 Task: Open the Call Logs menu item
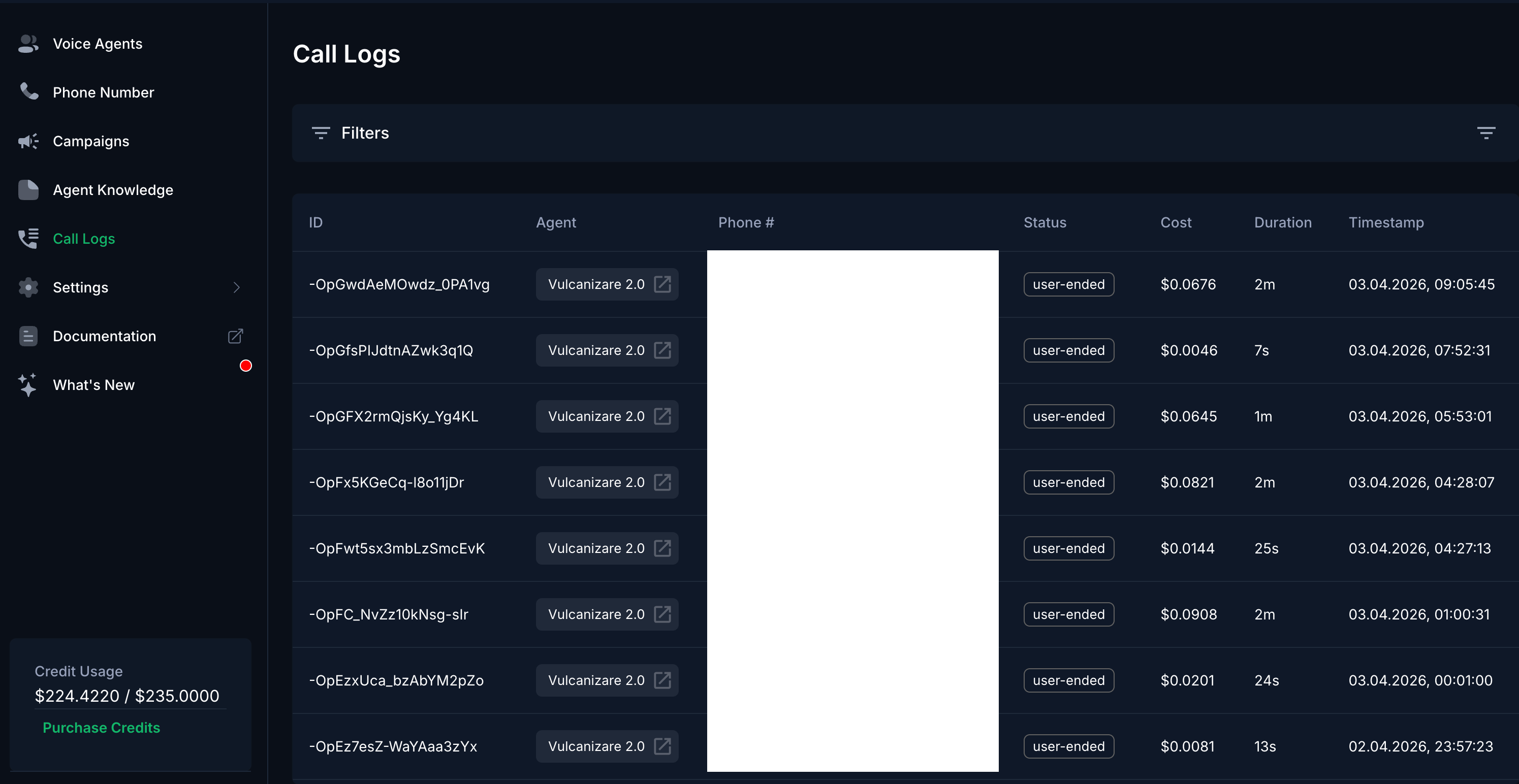(84, 239)
